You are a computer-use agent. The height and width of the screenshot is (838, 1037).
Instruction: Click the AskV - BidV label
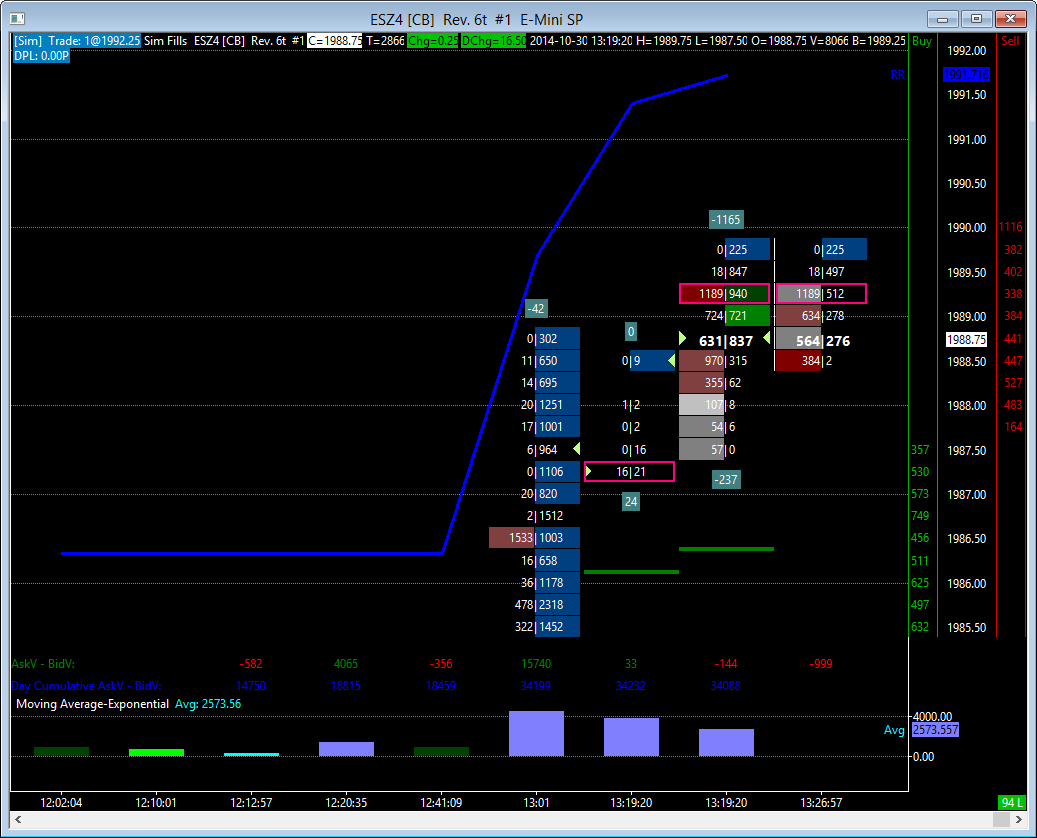43,663
